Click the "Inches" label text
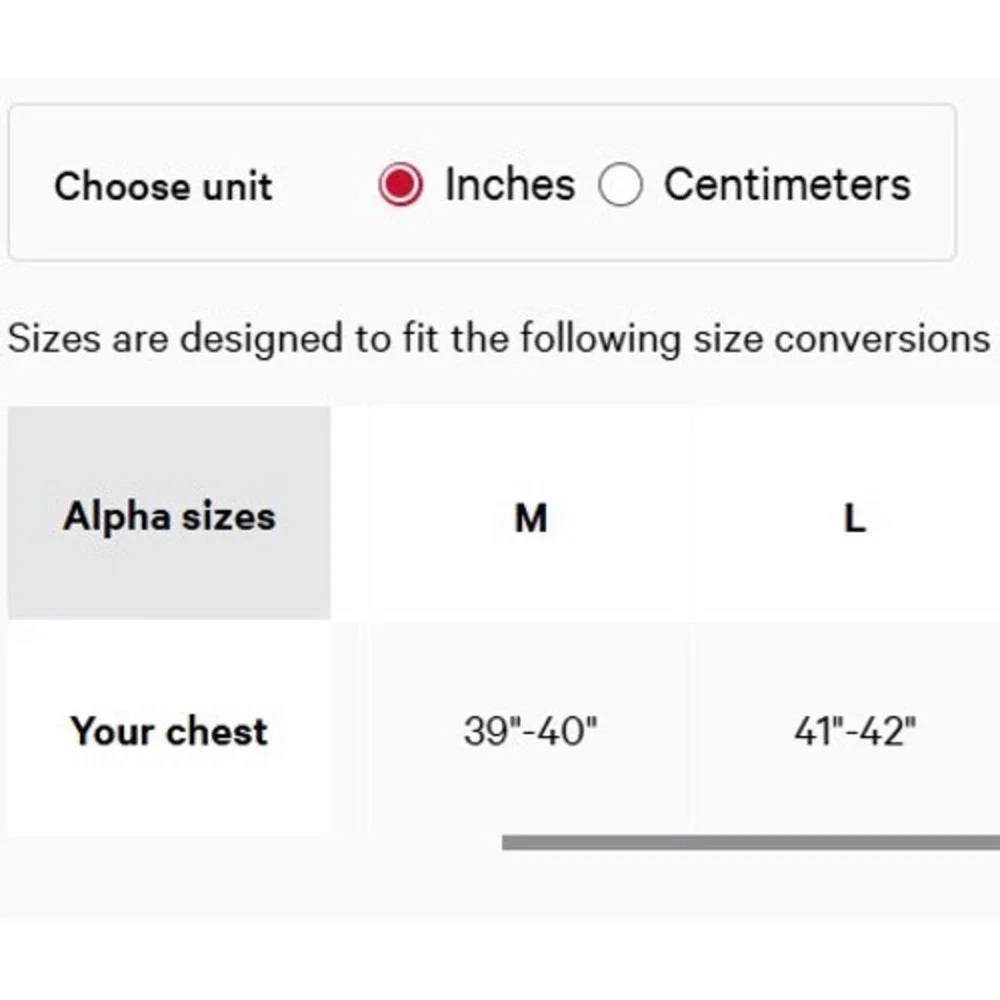1000x1000 pixels. point(510,185)
